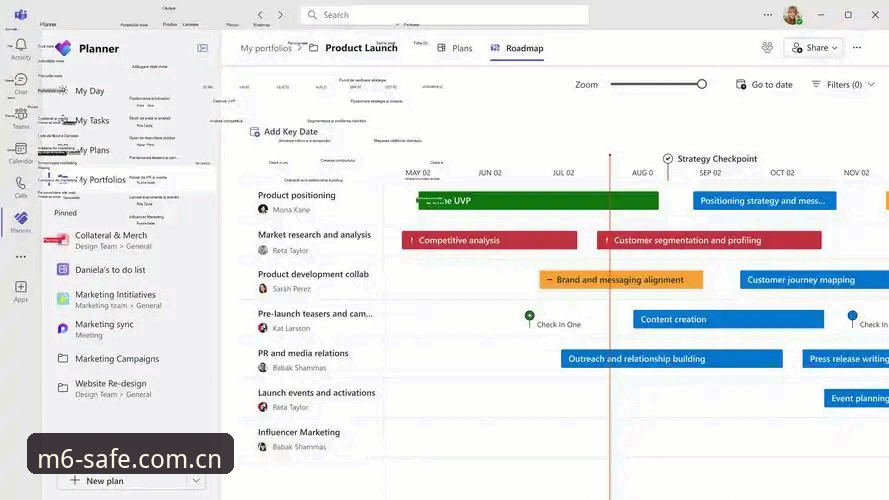Viewport: 889px width, 500px height.
Task: Open Outreach and relationship building bar
Action: pyautogui.click(x=672, y=359)
